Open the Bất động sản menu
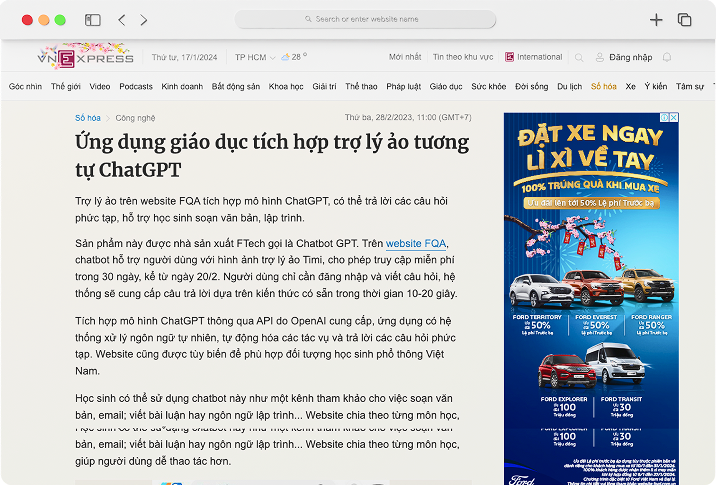This screenshot has height=485, width=716. (236, 86)
